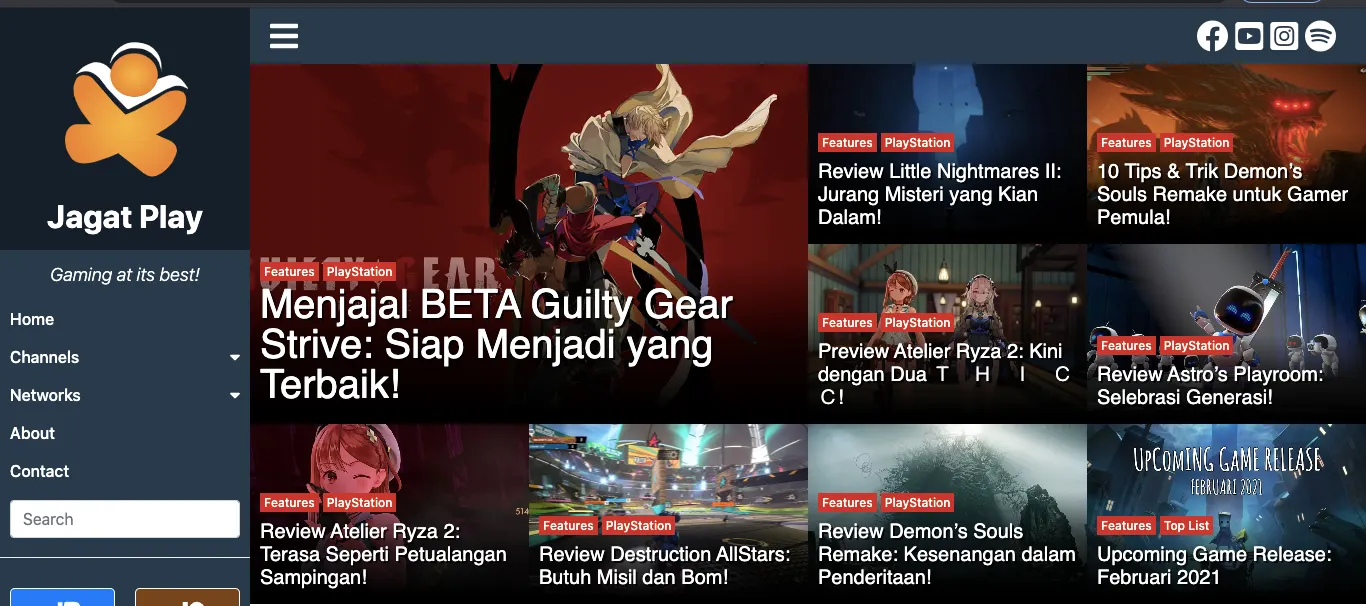Open the Spotify icon

tap(1321, 37)
